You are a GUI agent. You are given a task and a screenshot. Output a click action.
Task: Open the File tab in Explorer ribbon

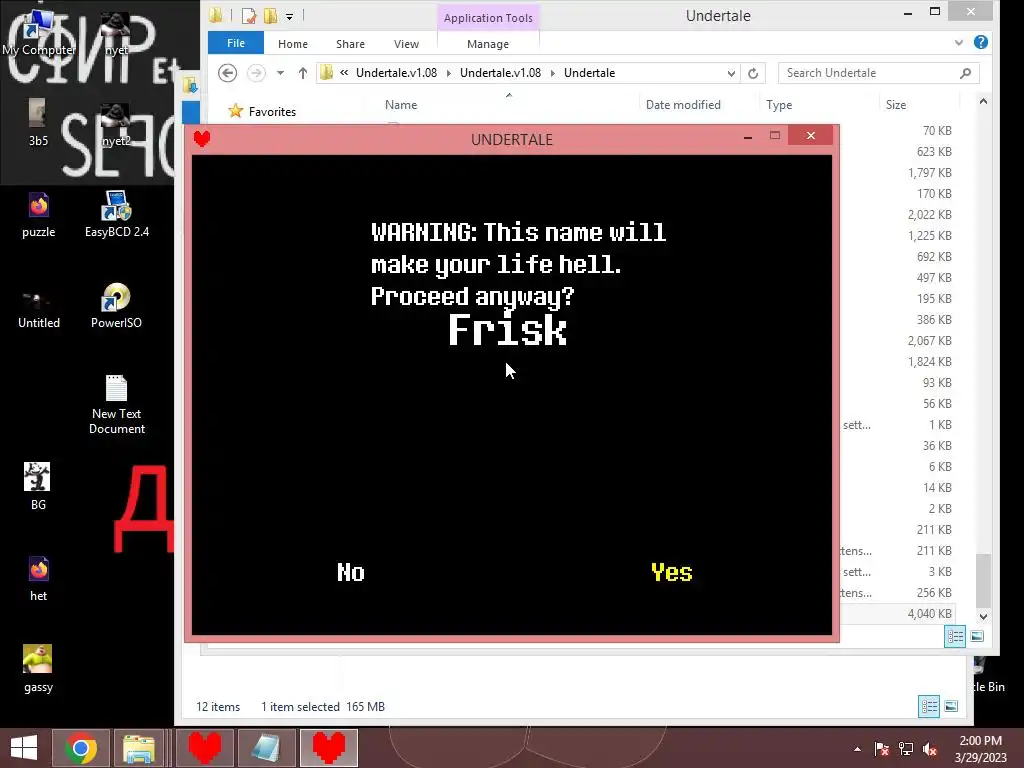[236, 43]
